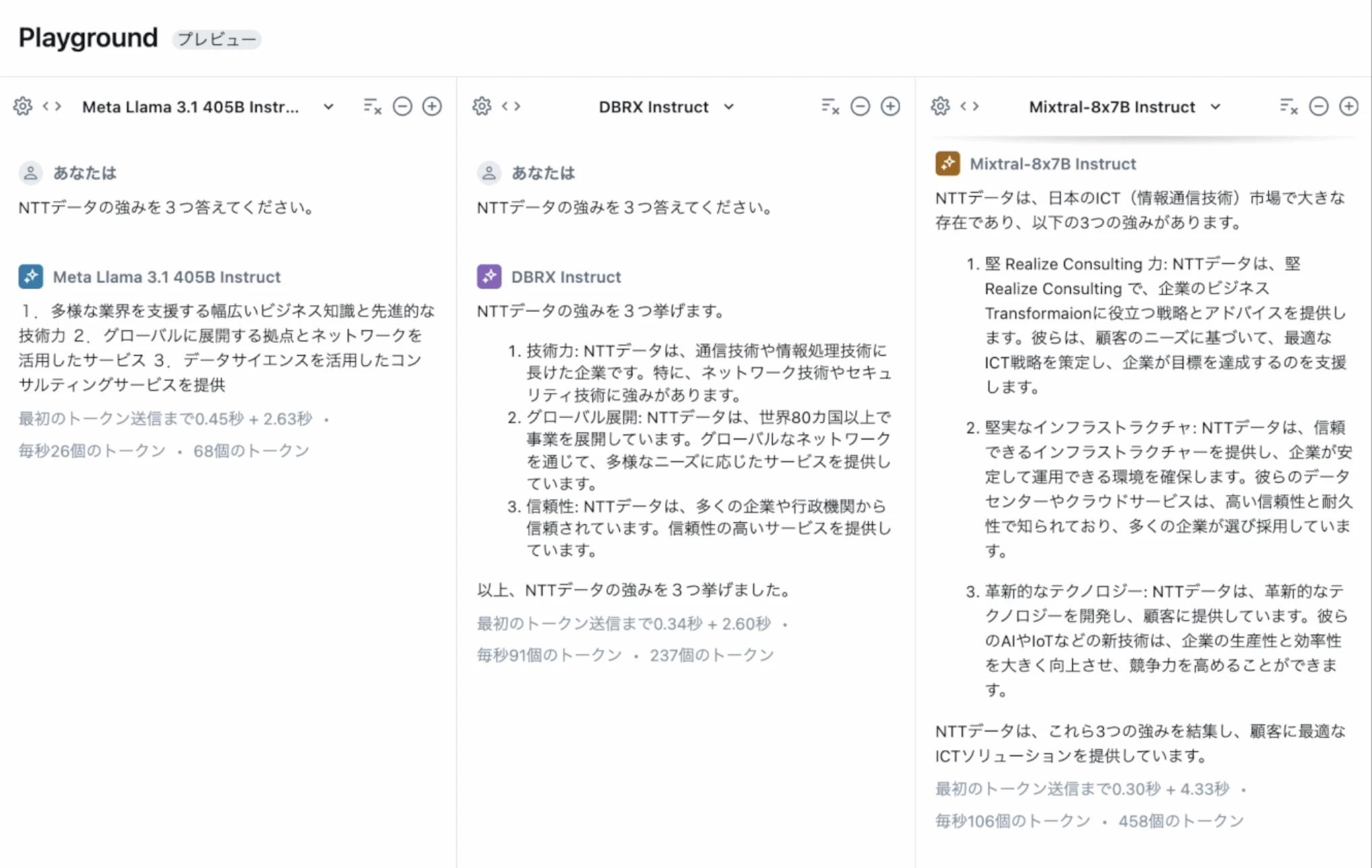Click user avatar in Meta Llama panel
The width and height of the screenshot is (1372, 868).
point(30,173)
